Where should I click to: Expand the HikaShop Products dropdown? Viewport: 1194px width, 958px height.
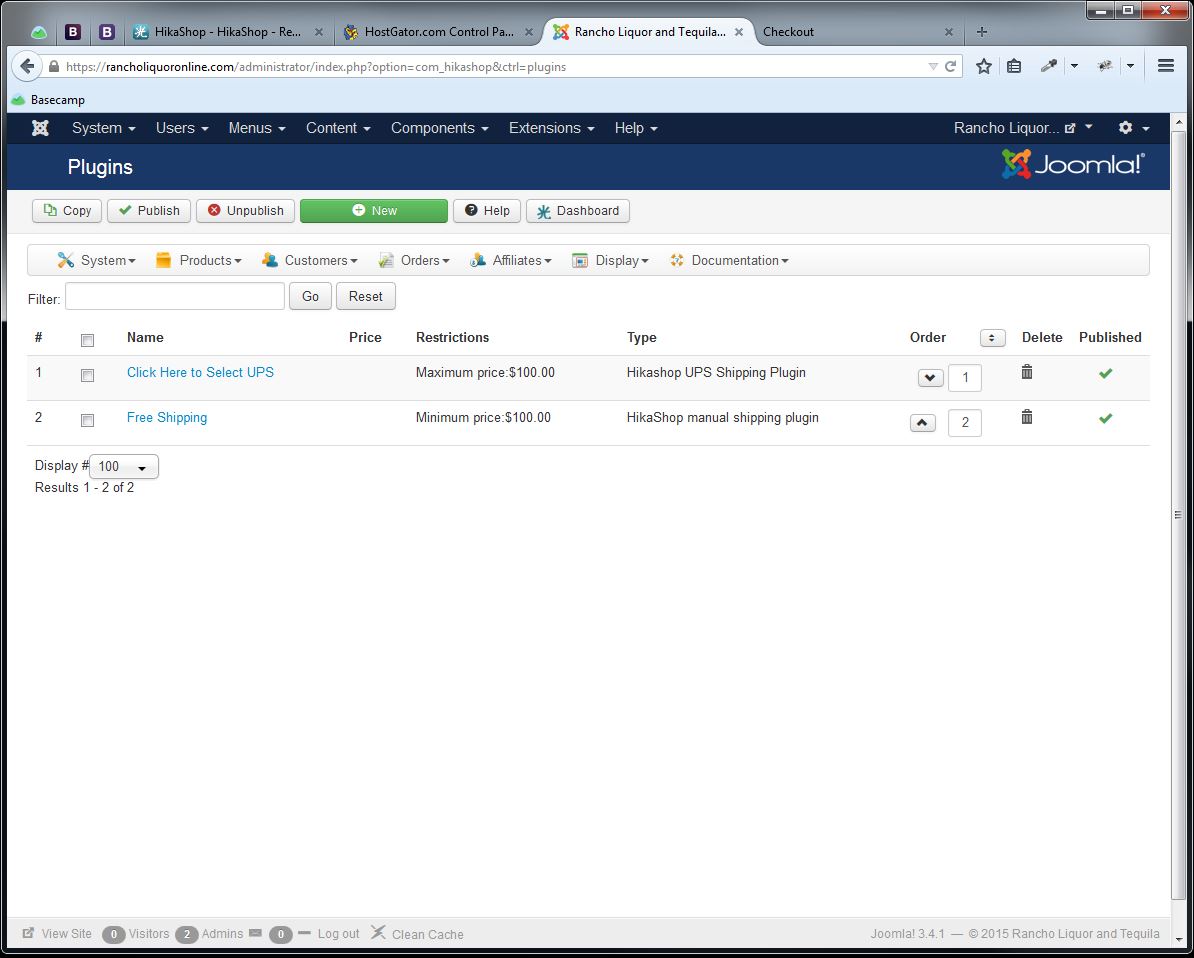pyautogui.click(x=198, y=260)
